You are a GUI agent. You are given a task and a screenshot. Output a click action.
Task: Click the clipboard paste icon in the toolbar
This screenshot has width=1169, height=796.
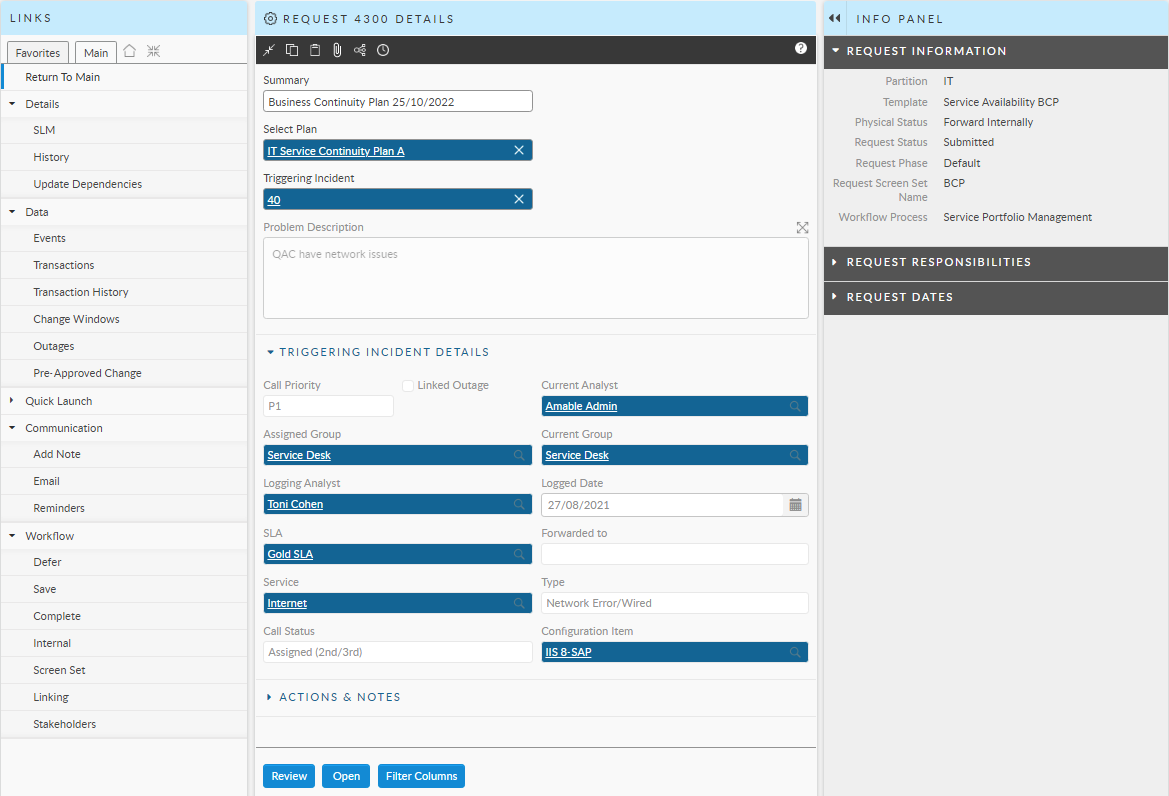pos(315,50)
